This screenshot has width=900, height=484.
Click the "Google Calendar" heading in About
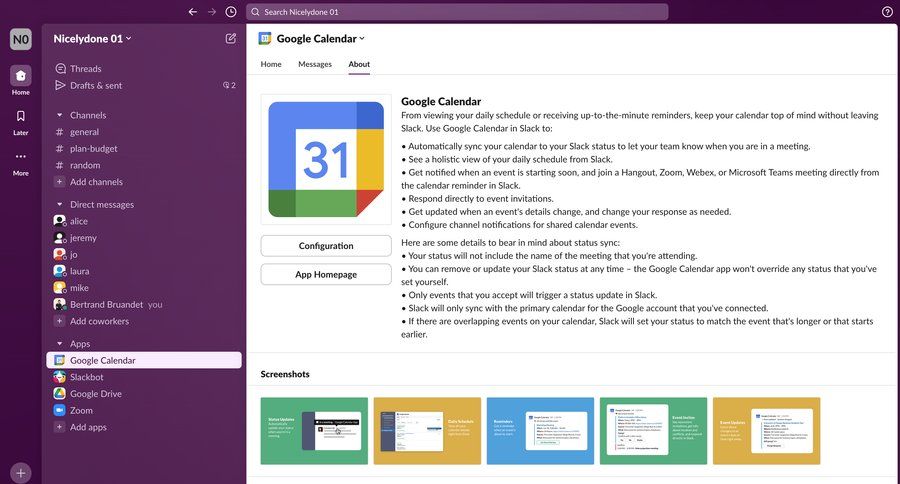441,101
